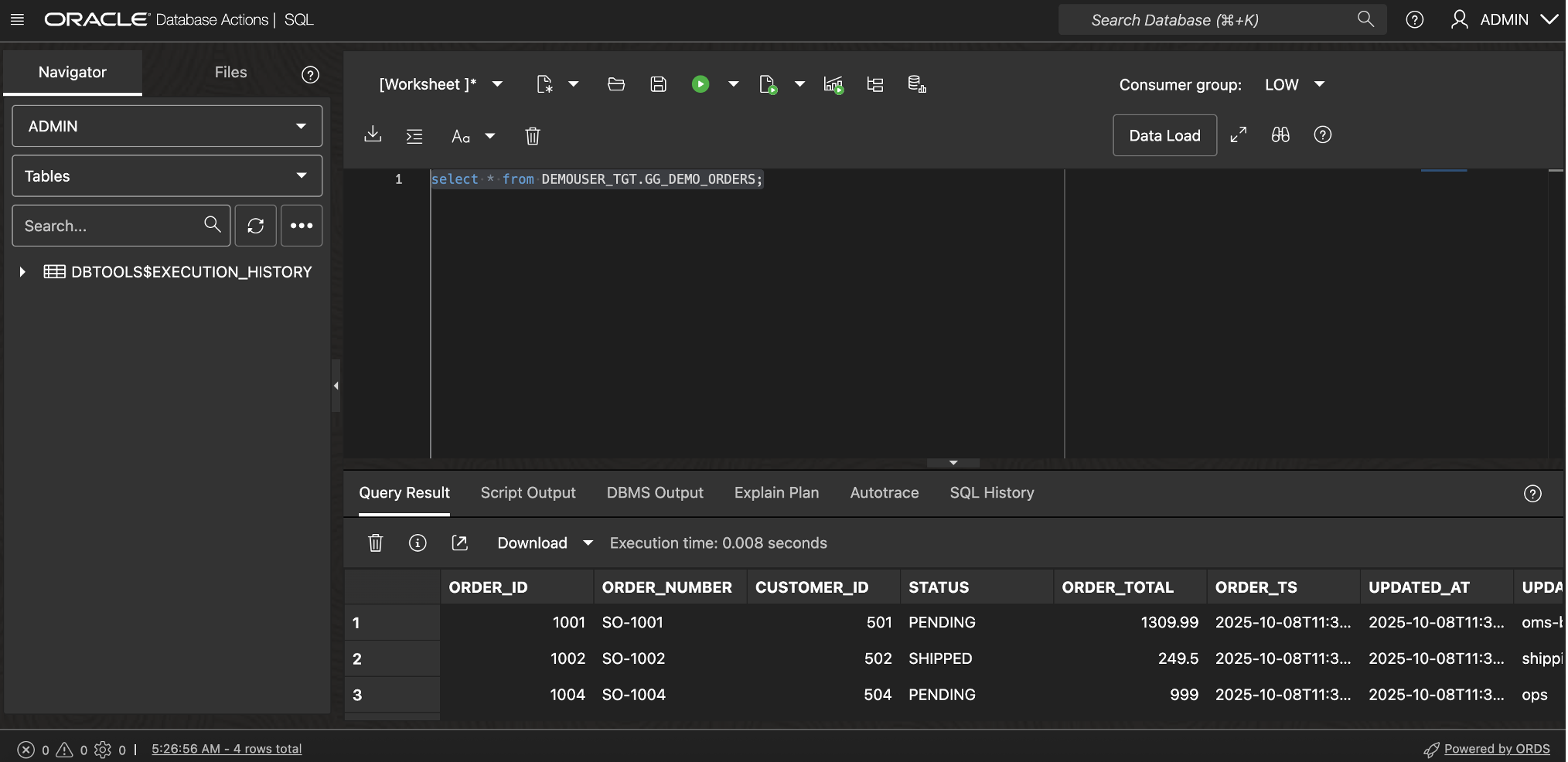Click the Data Load button

[x=1164, y=135]
